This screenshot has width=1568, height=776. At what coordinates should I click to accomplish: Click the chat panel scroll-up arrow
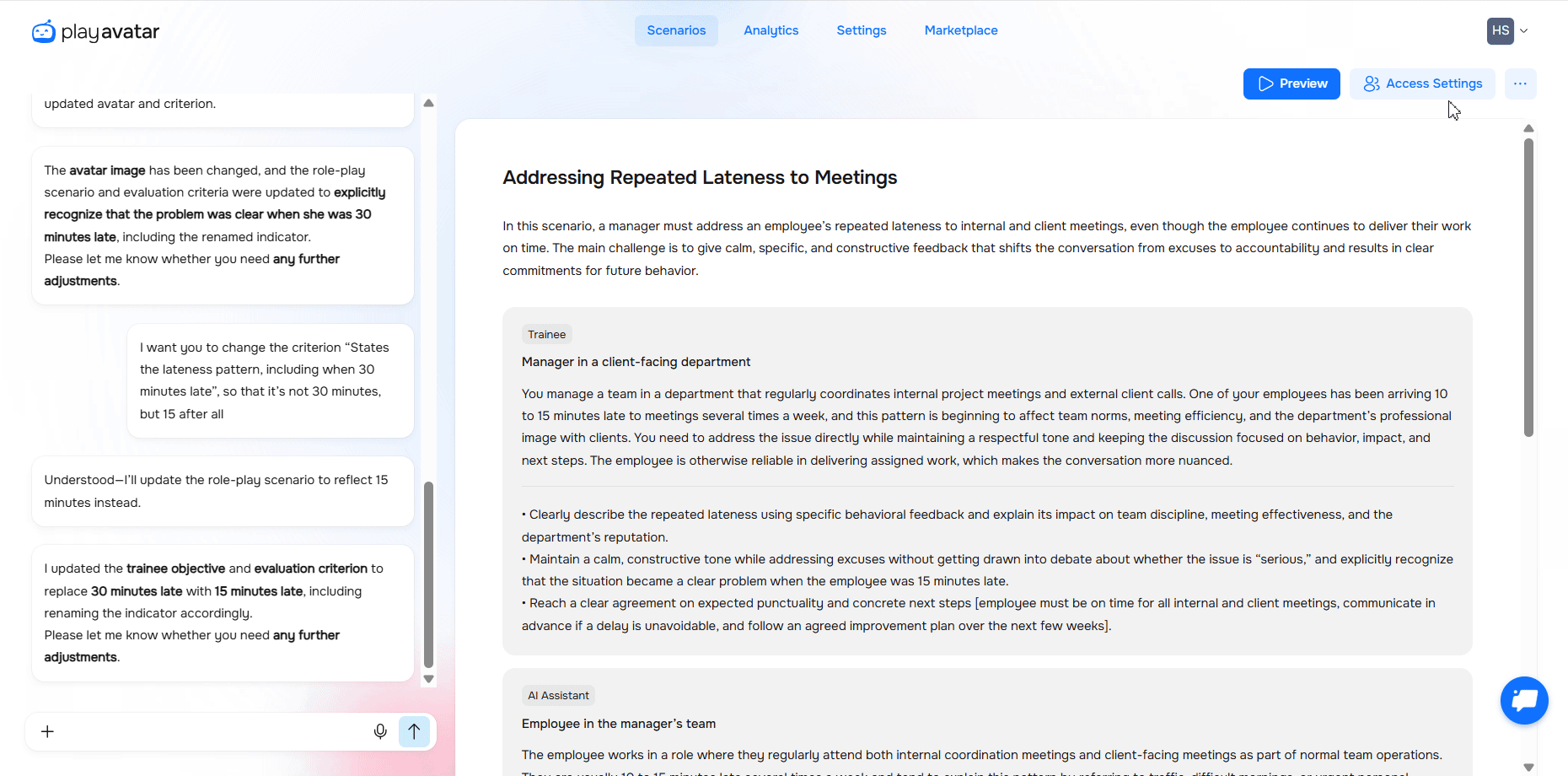[x=428, y=103]
